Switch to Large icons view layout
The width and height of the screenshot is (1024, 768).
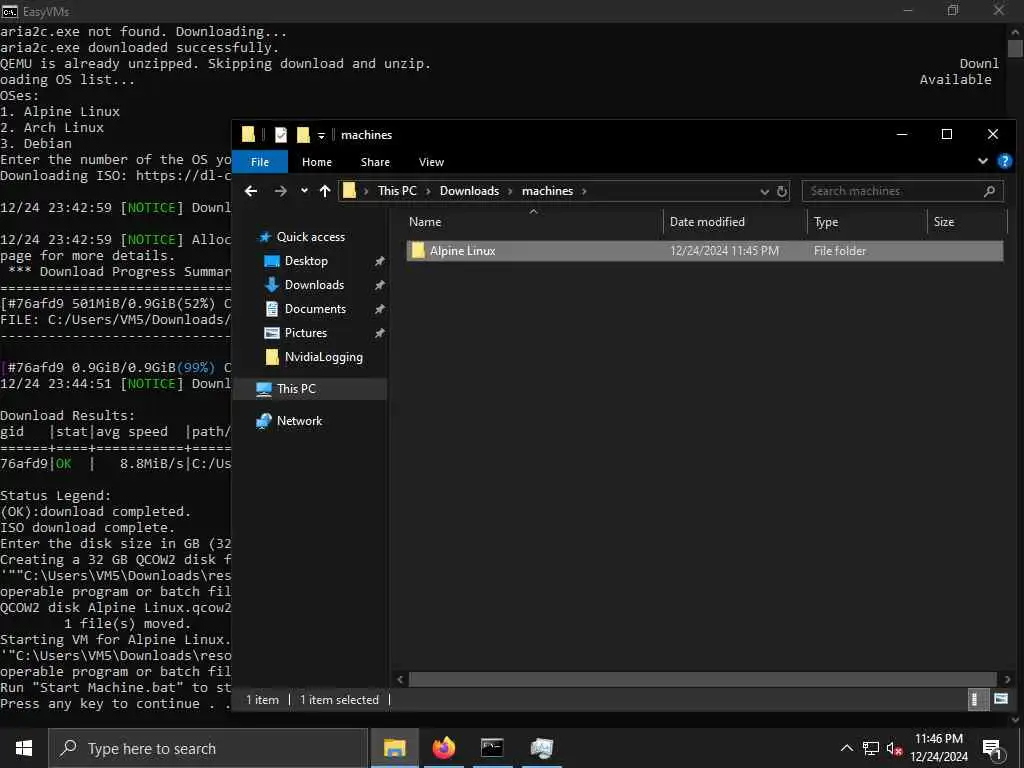(x=1000, y=699)
